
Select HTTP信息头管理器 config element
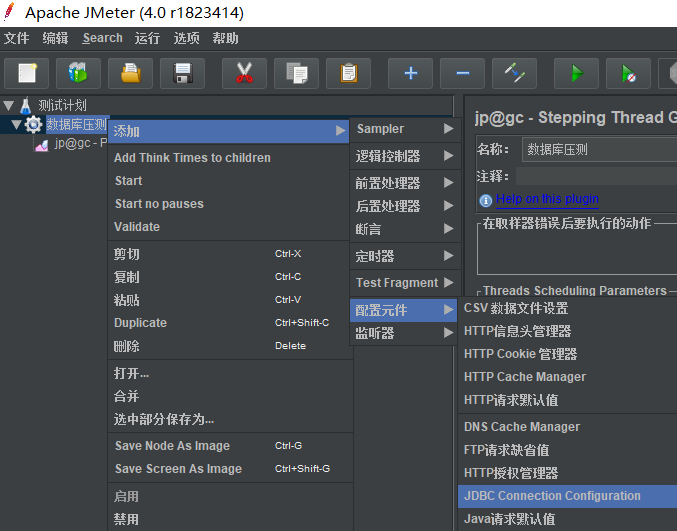568,331
